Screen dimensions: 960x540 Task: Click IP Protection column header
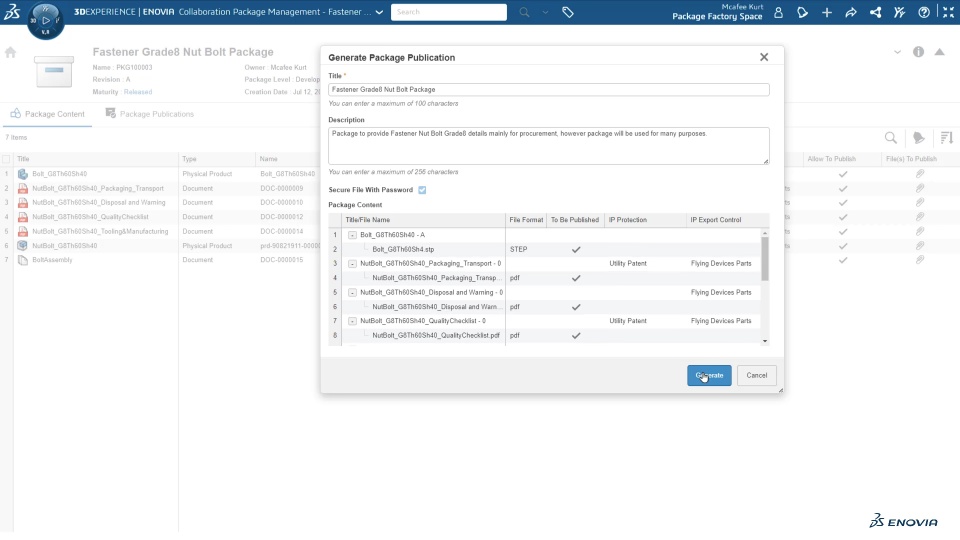(628, 220)
